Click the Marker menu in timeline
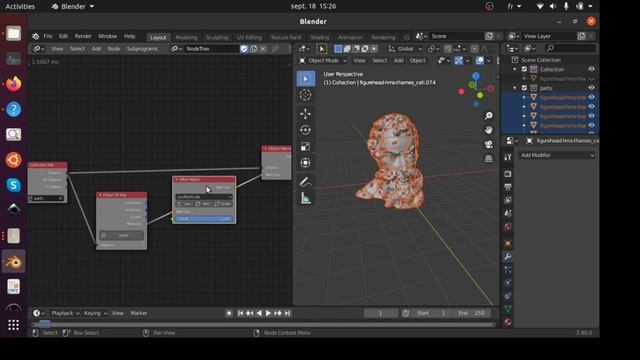Screen dimensions: 640x360 click(139, 313)
